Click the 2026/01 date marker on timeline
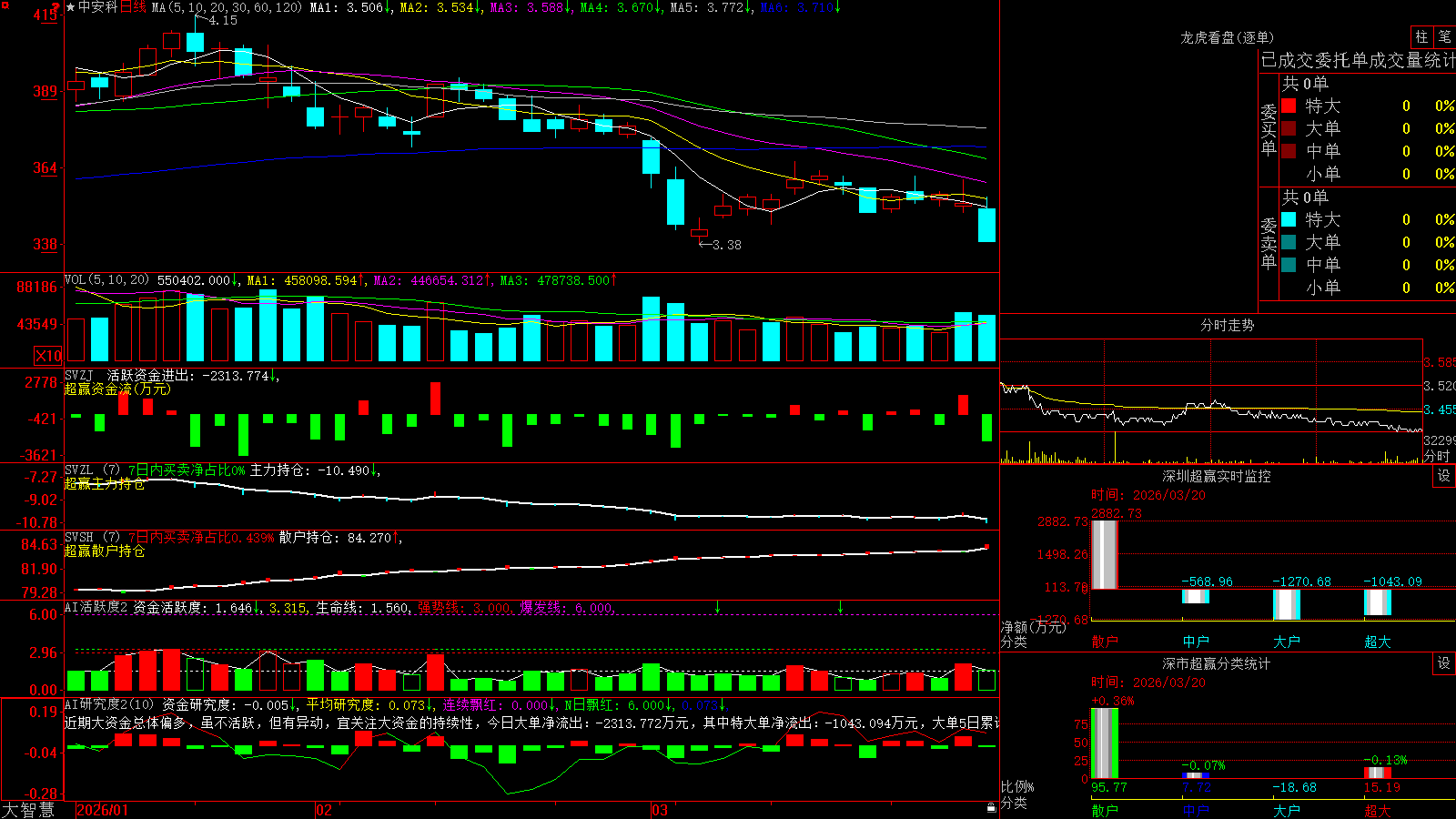The image size is (1456, 819). 103,810
